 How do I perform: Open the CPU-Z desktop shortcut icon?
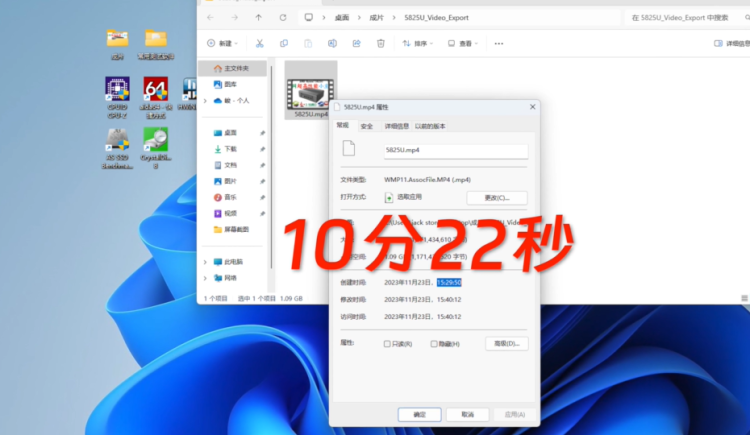[x=117, y=97]
